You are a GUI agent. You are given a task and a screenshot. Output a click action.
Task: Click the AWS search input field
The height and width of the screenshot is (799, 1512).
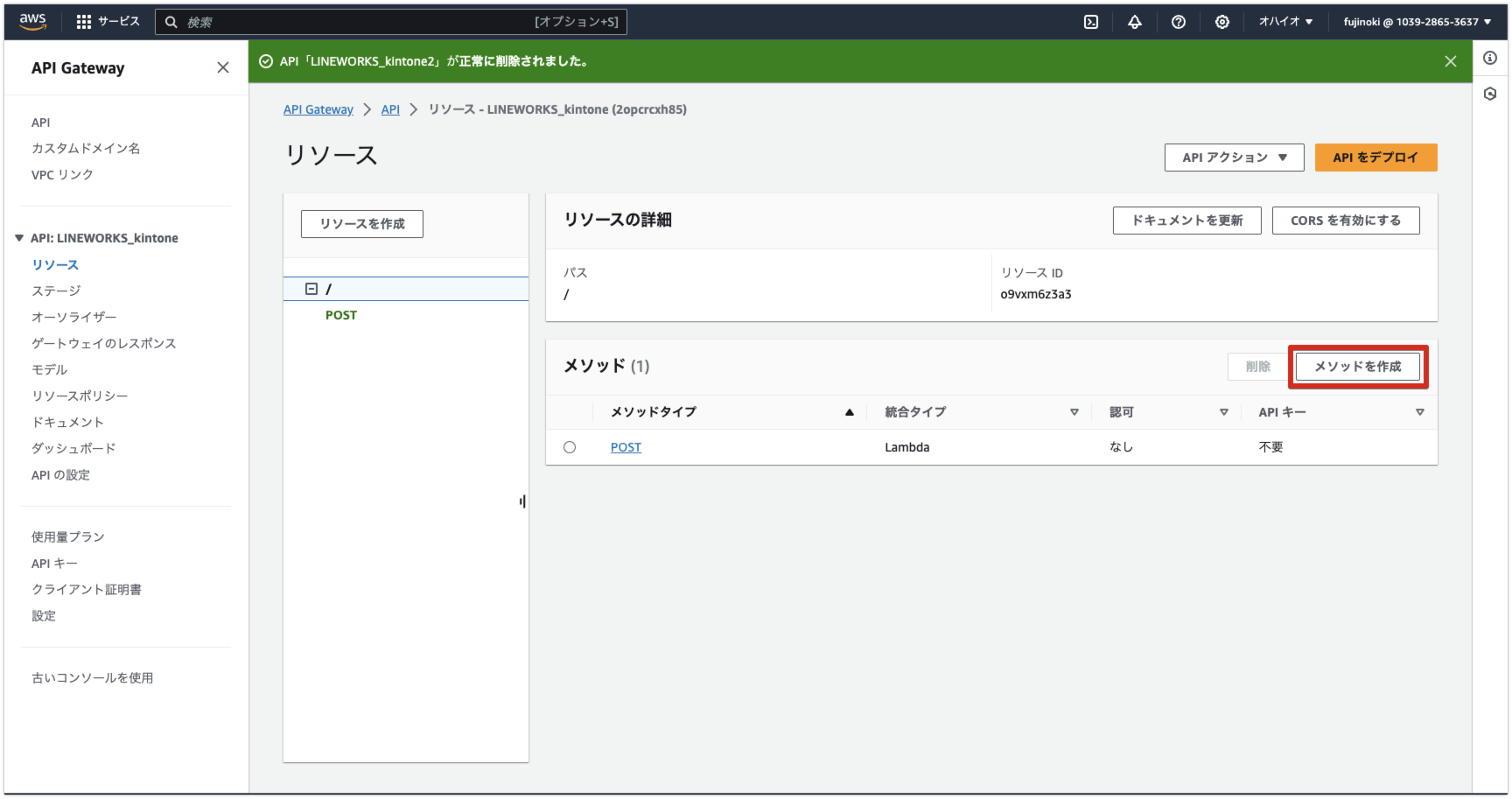359,22
